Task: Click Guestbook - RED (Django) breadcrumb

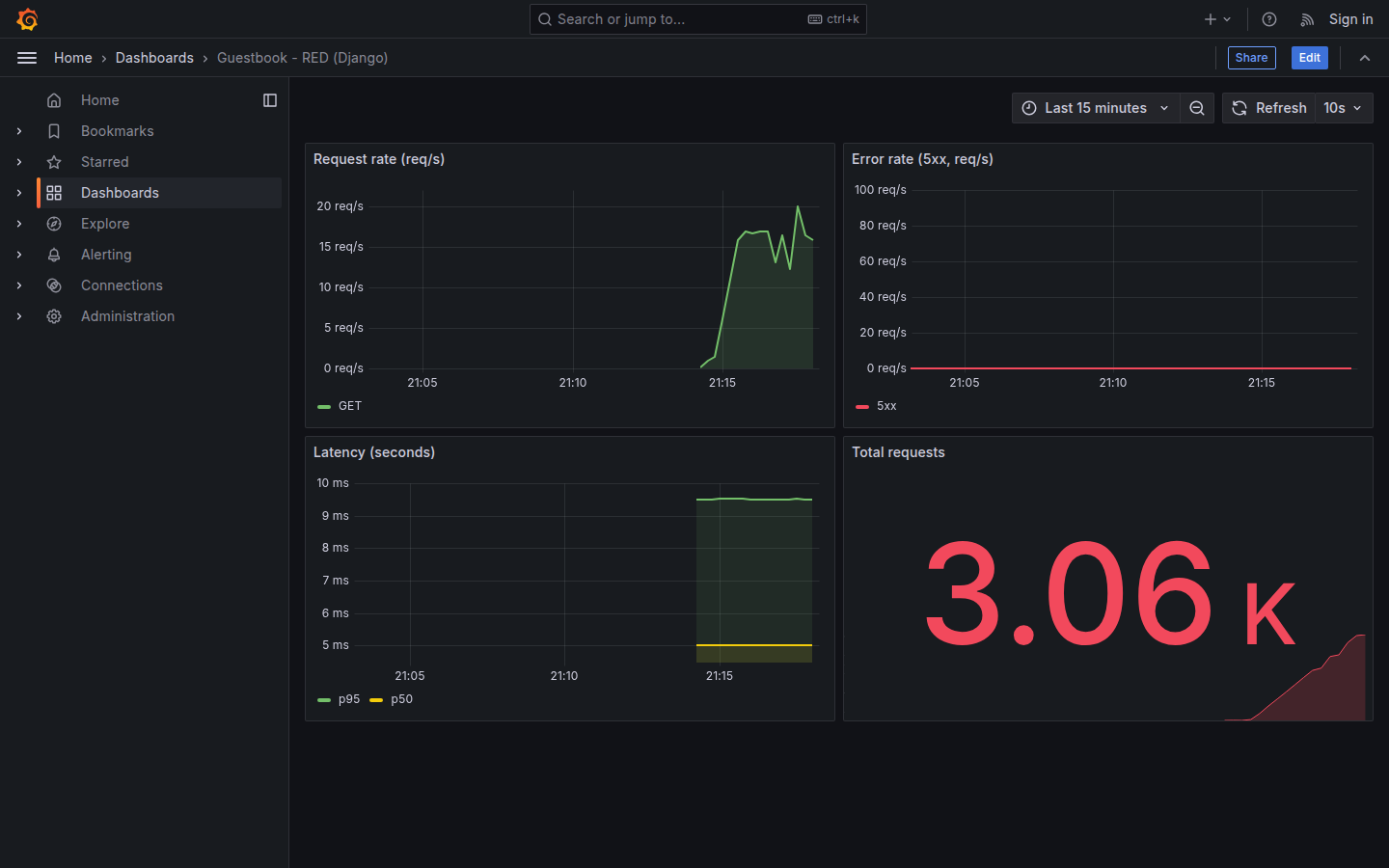Action: [x=303, y=58]
